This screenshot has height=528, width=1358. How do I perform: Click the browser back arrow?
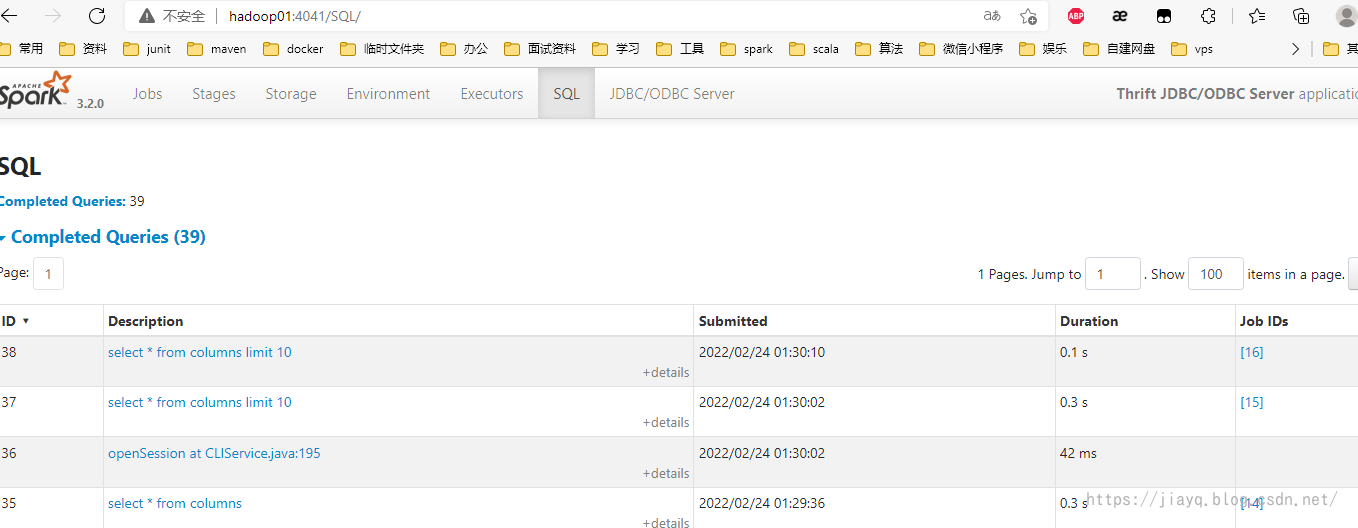pos(10,16)
